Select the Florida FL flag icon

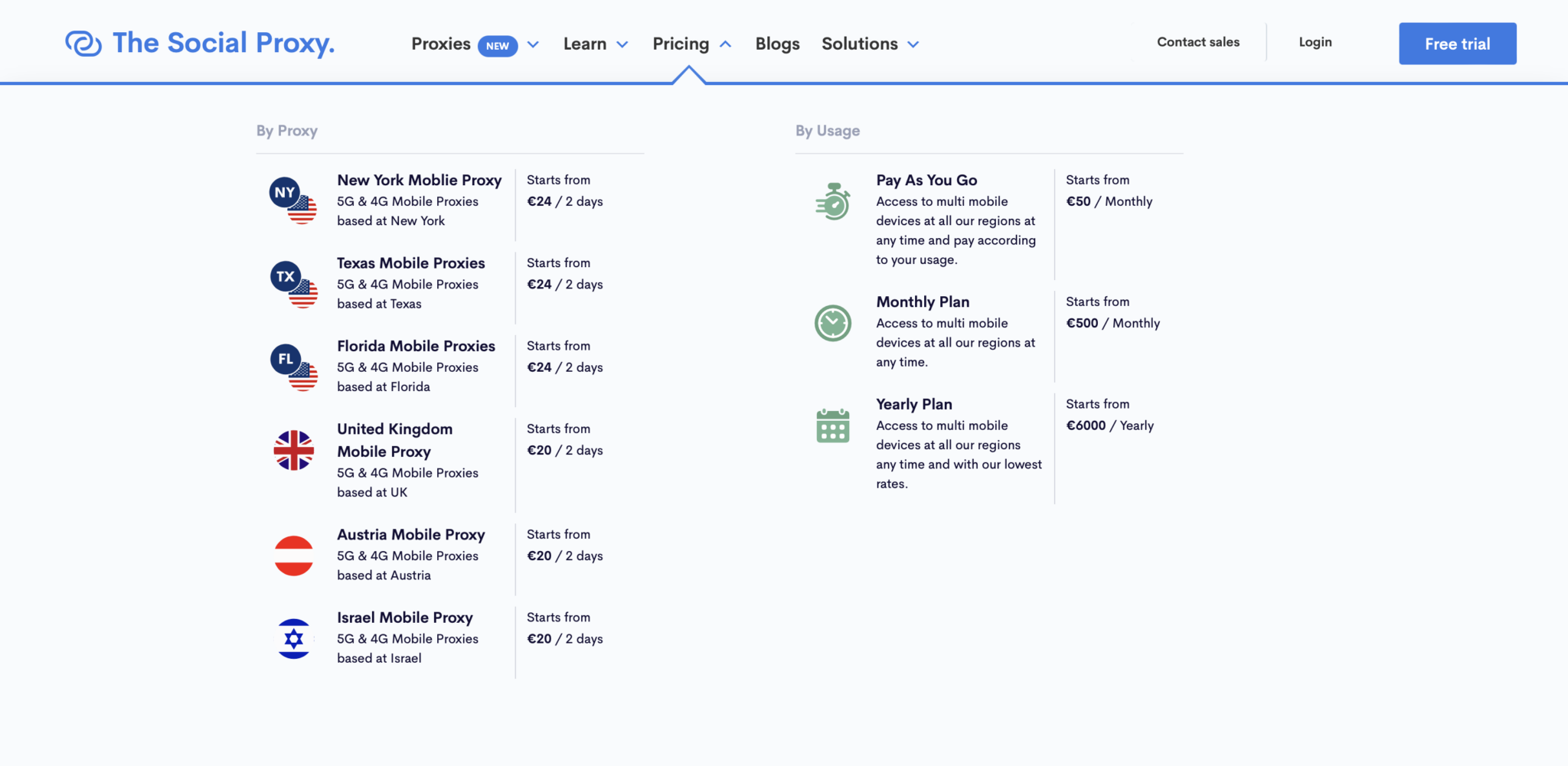(x=293, y=367)
